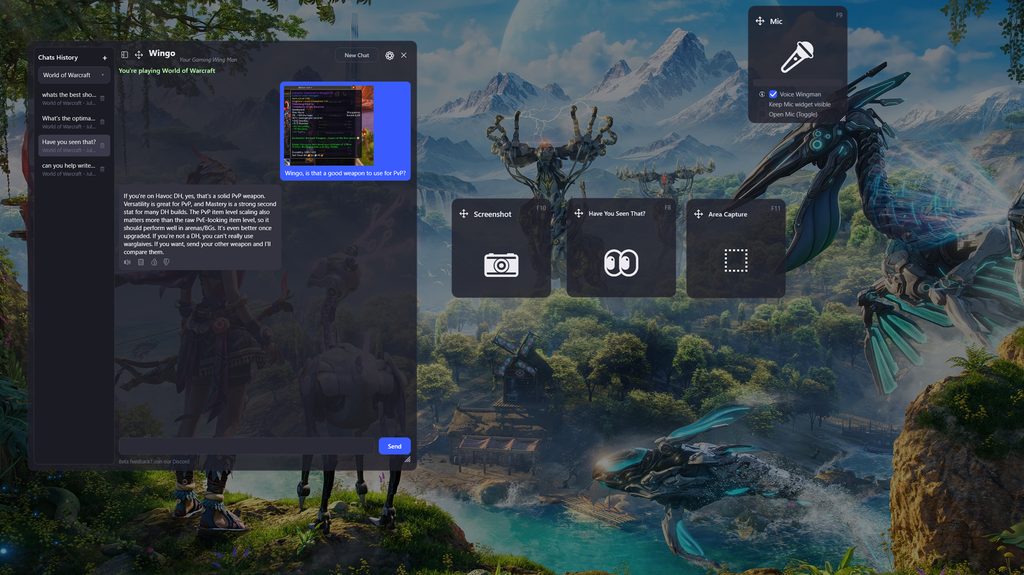Click the Area Capture widget title
This screenshot has width=1024, height=575.
[x=728, y=214]
